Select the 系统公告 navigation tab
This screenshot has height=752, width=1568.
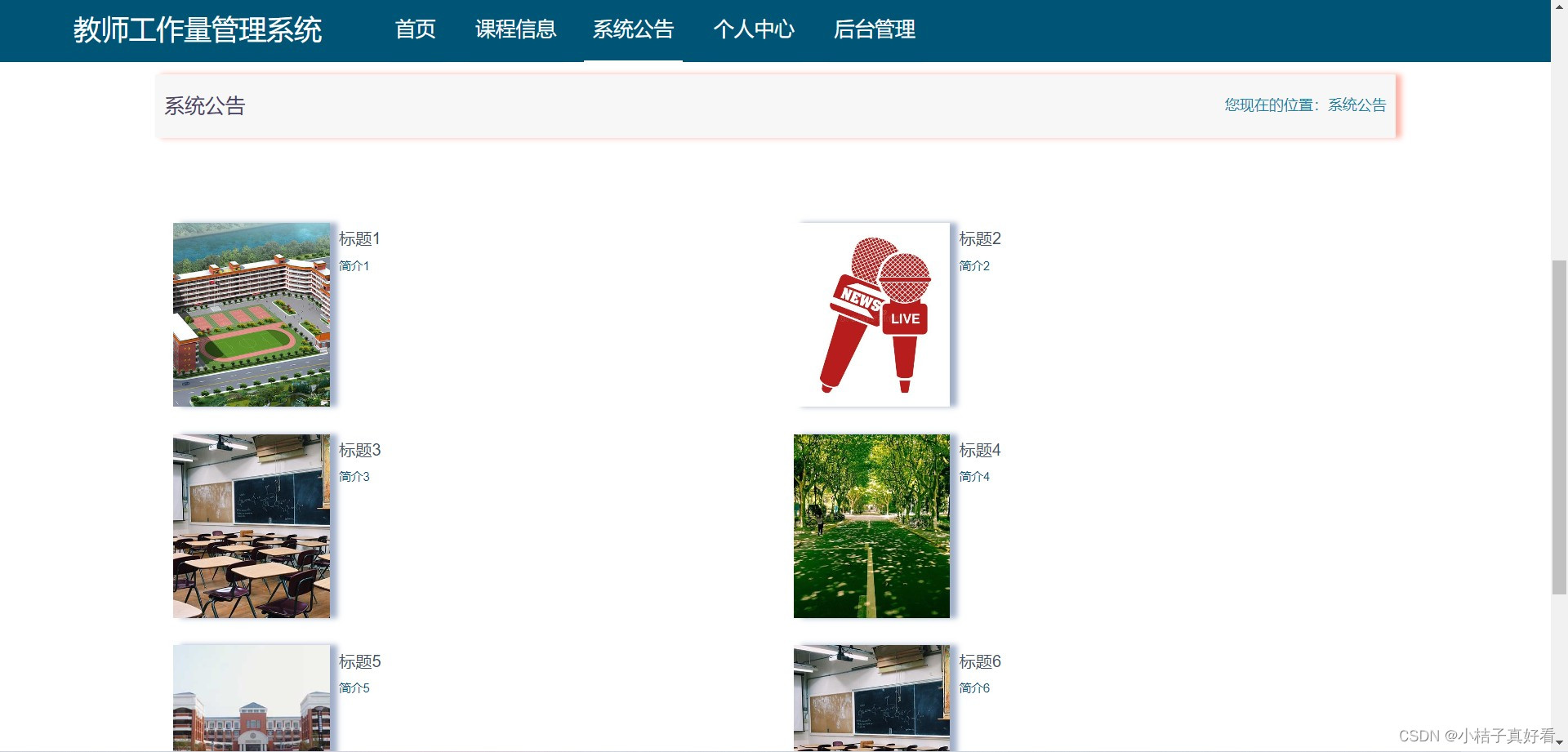633,29
